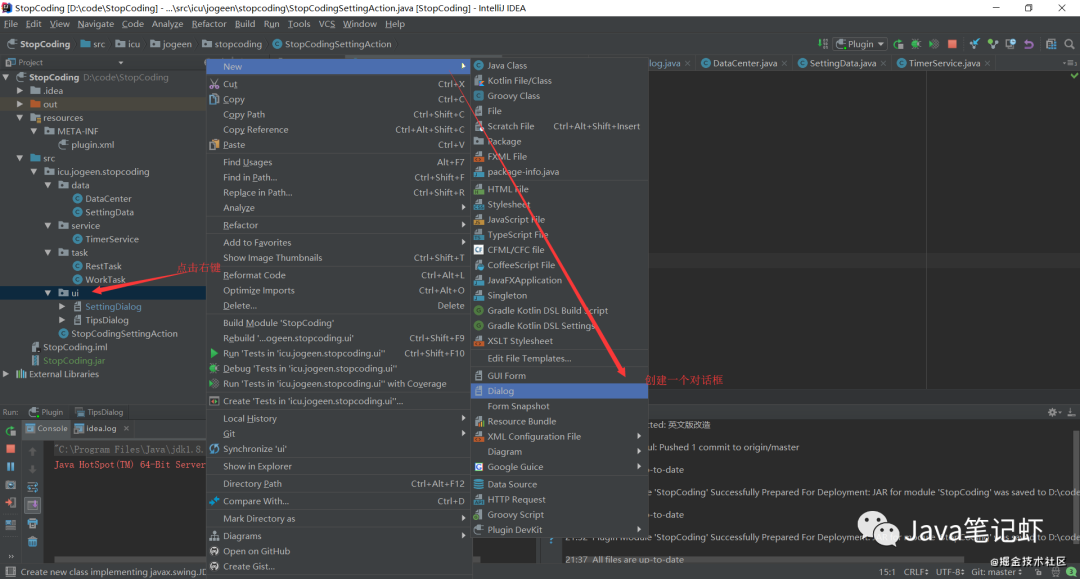Switch to DataCenter.java editor tab

[745, 63]
